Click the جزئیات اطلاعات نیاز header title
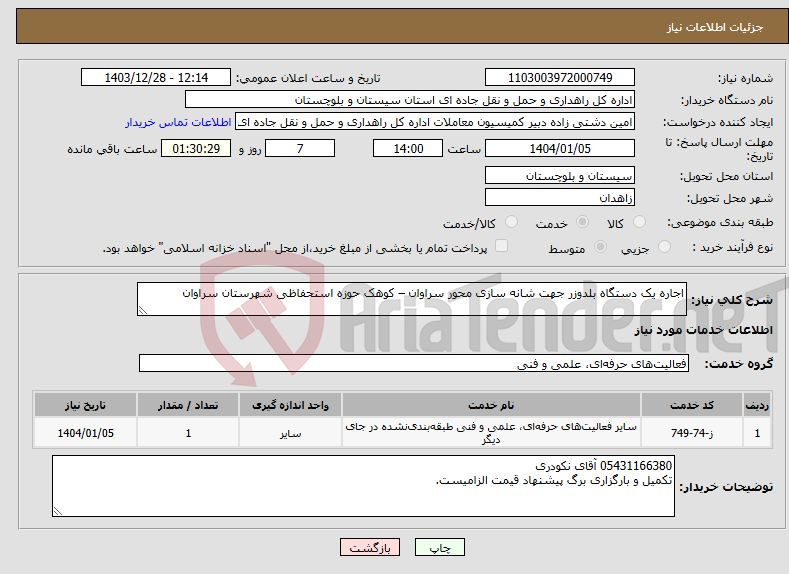Screen dimensions: 789x574 pyautogui.click(x=715, y=27)
